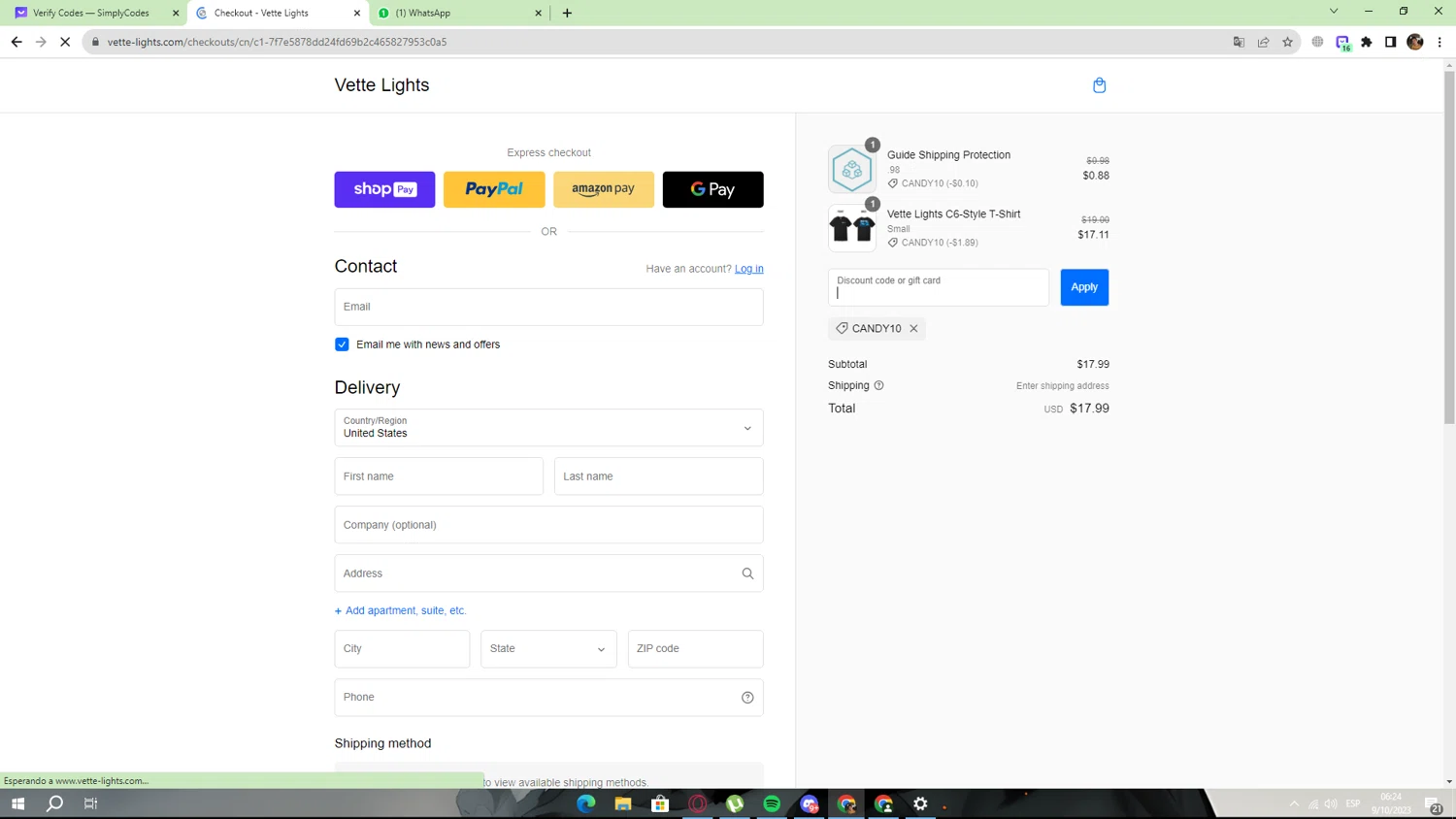Viewport: 1456px width, 819px height.
Task: Pay with Amazon Pay
Action: click(604, 189)
